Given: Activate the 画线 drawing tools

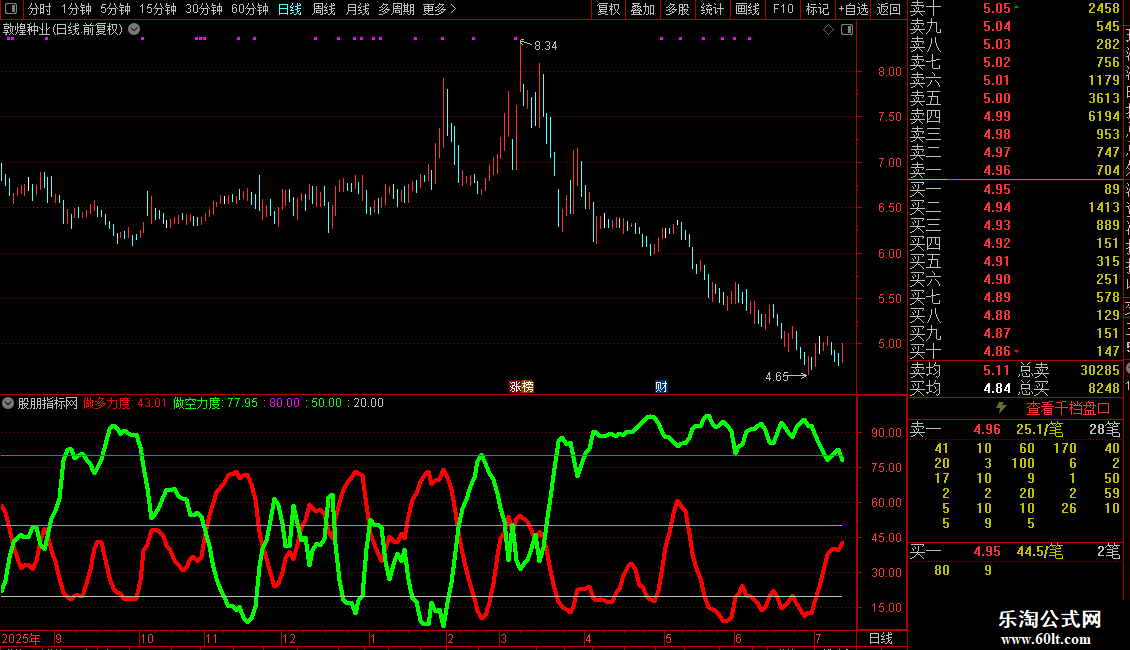Looking at the screenshot, I should coord(747,9).
